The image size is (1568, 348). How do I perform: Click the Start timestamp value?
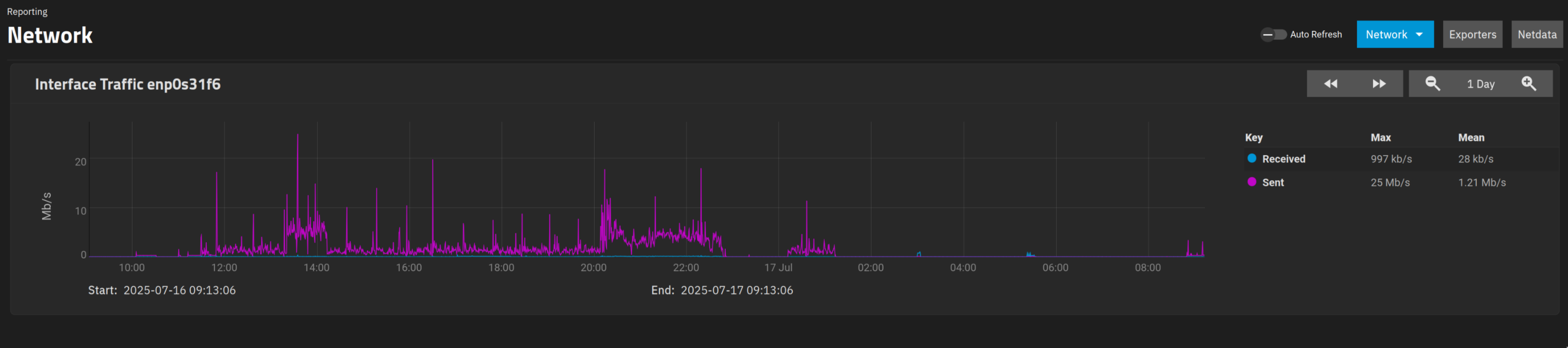(179, 290)
